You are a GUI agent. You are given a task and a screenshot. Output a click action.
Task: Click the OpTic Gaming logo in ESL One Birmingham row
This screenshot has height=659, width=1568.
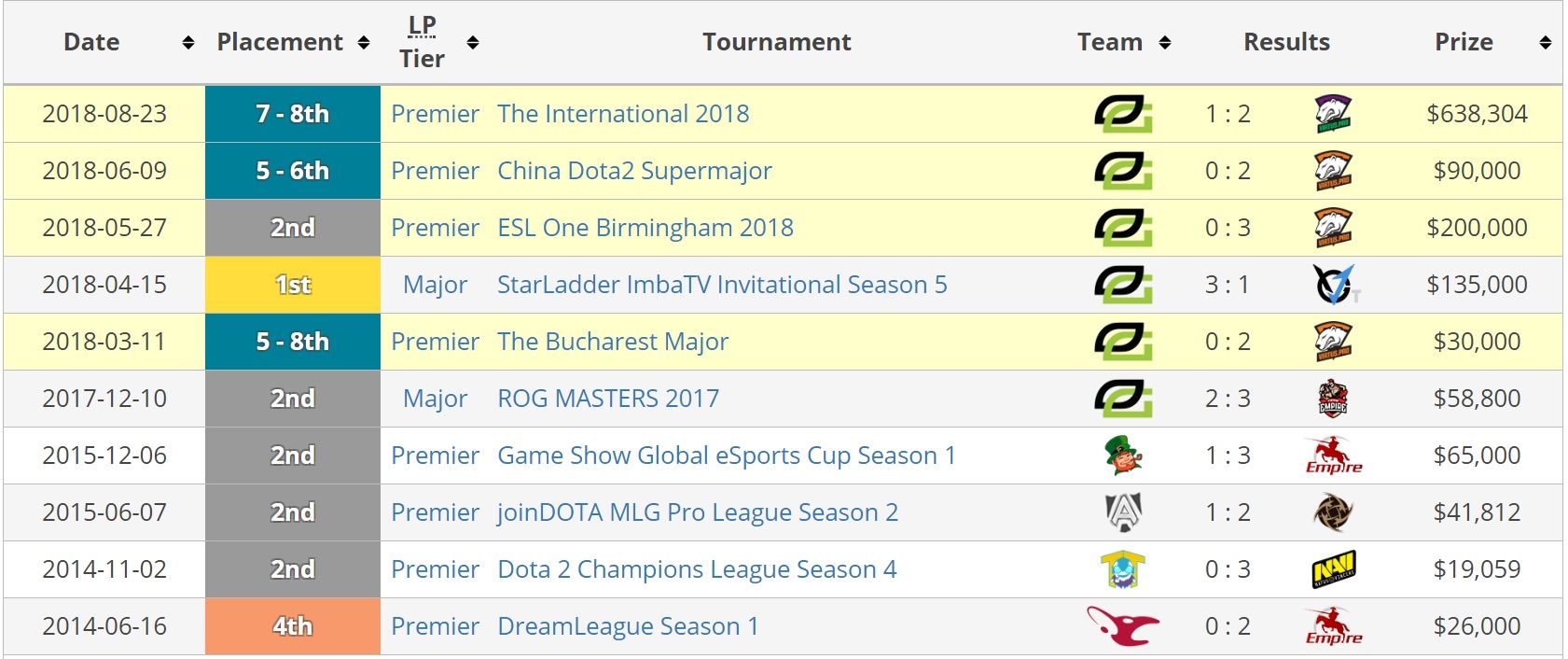click(x=1123, y=228)
